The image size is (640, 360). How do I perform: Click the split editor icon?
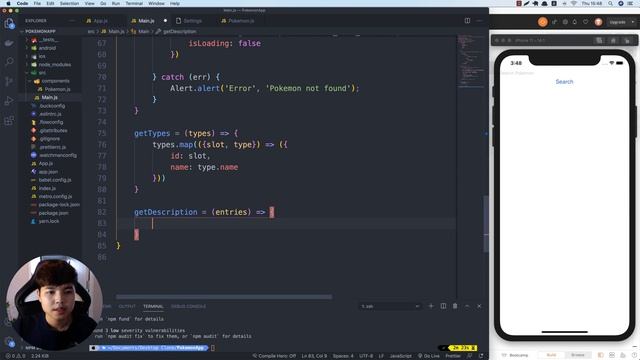467,20
